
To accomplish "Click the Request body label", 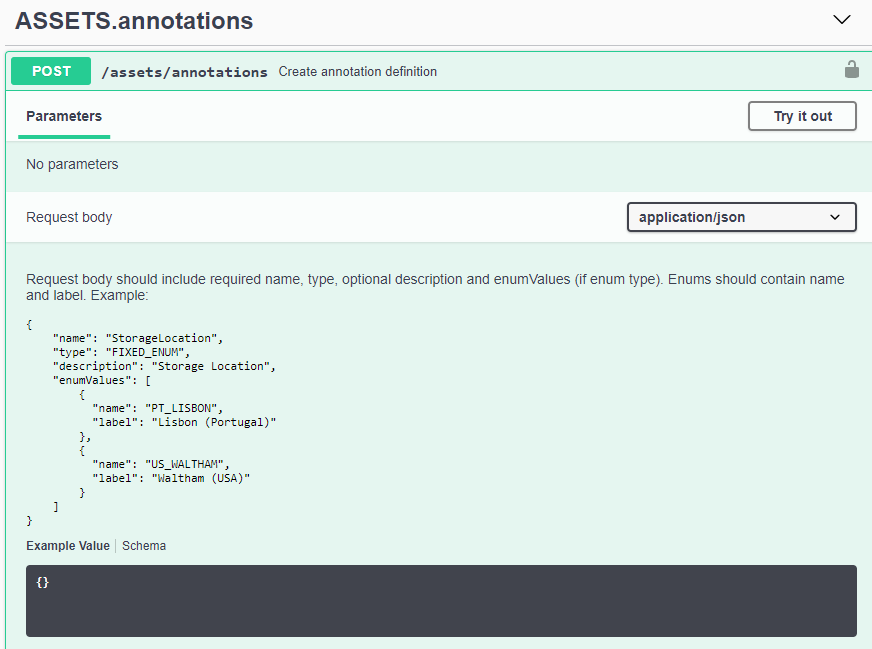I will tap(69, 217).
